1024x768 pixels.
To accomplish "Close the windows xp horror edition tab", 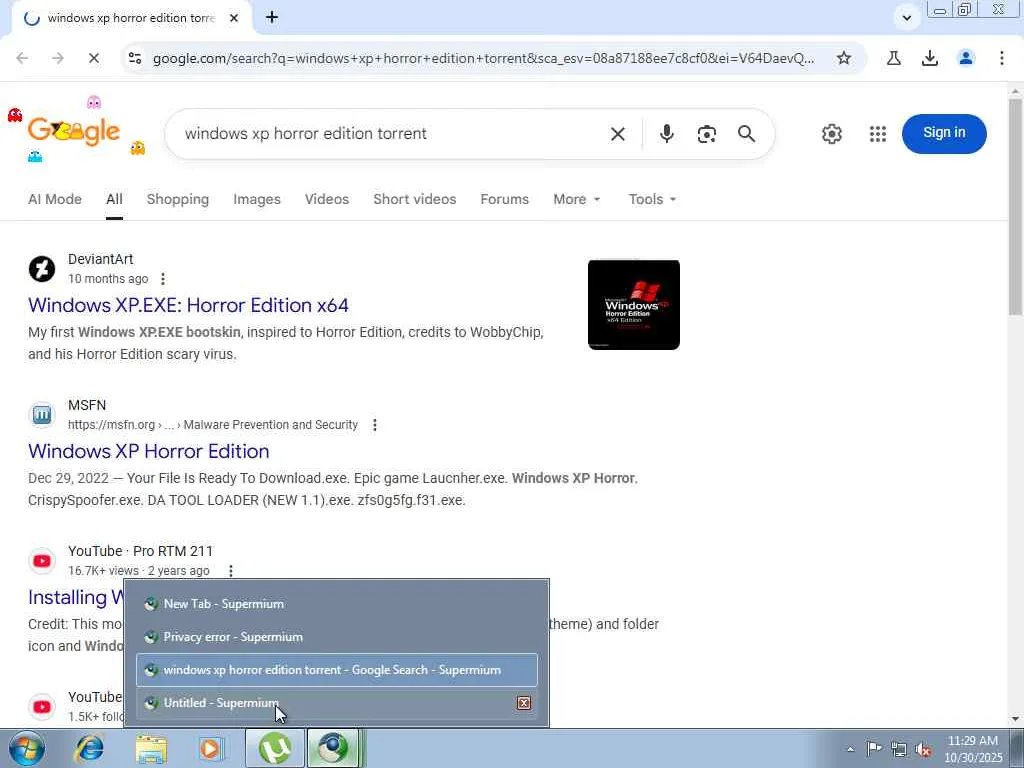I will [x=234, y=18].
